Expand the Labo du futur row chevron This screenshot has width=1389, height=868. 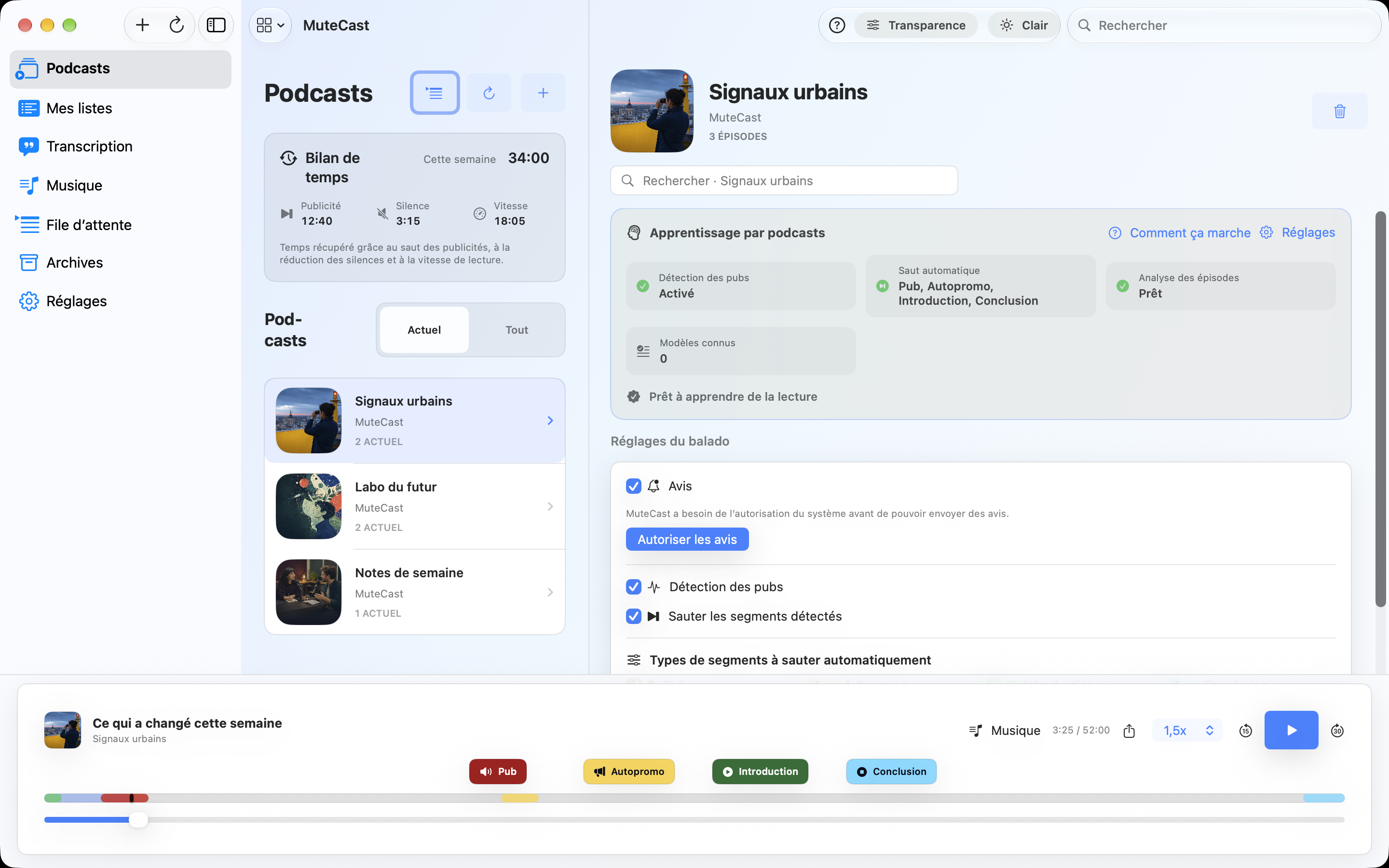point(550,506)
